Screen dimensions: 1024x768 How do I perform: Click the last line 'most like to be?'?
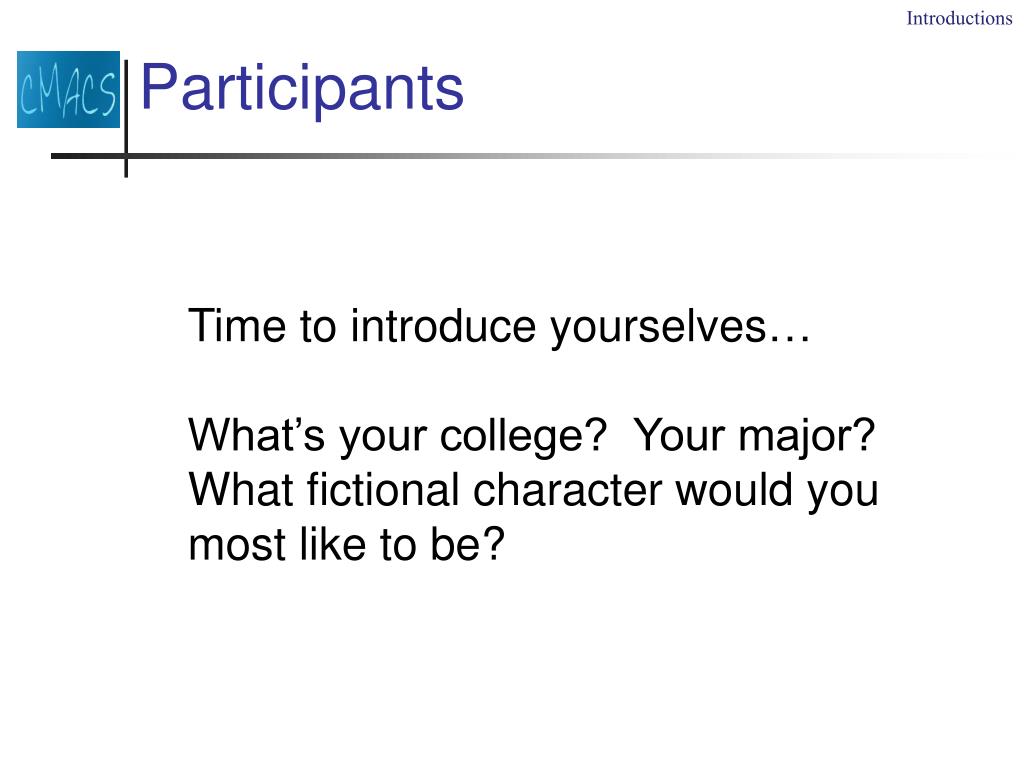(x=347, y=546)
